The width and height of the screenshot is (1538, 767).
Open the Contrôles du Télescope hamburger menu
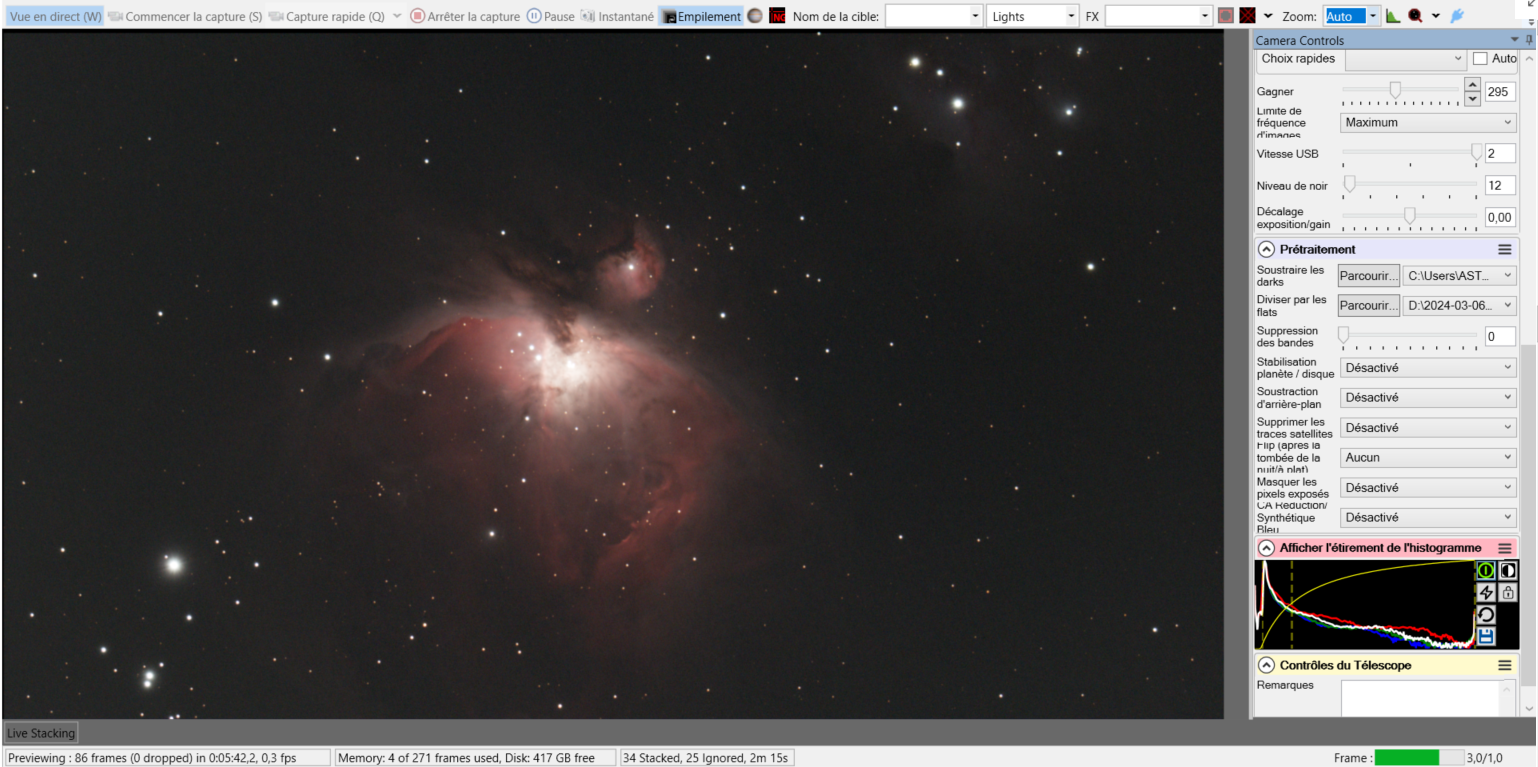coord(1504,665)
